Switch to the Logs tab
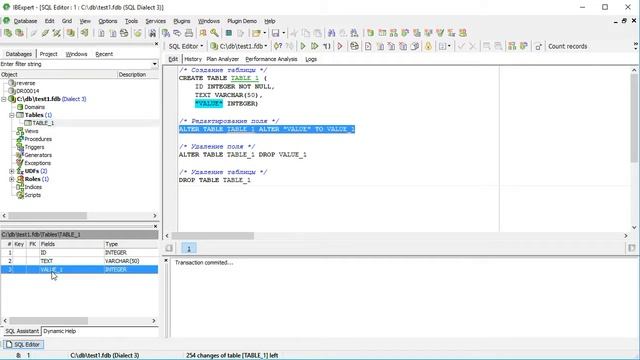640x360 pixels. click(x=311, y=59)
